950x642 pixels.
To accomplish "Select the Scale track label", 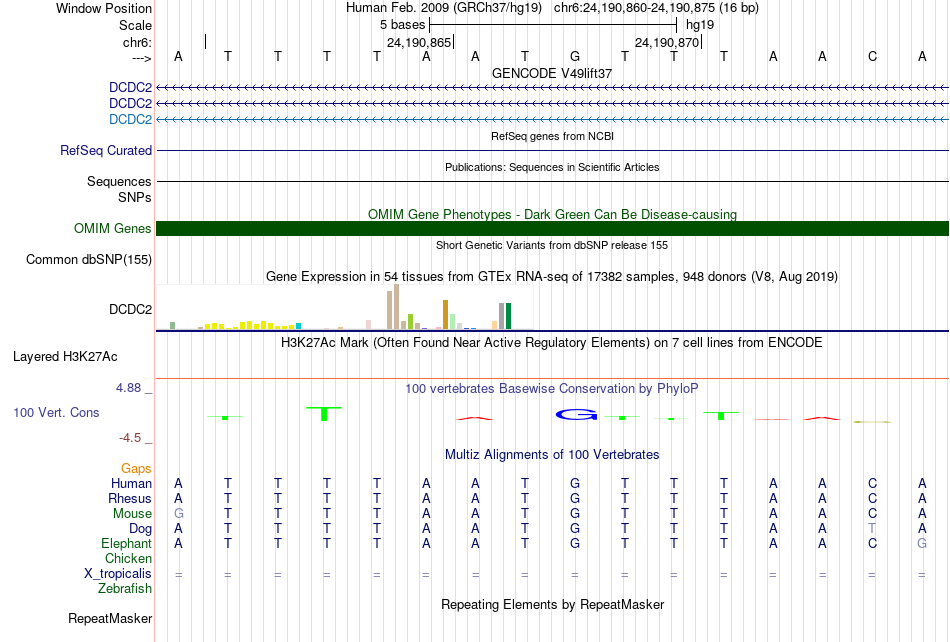I will click(x=135, y=25).
